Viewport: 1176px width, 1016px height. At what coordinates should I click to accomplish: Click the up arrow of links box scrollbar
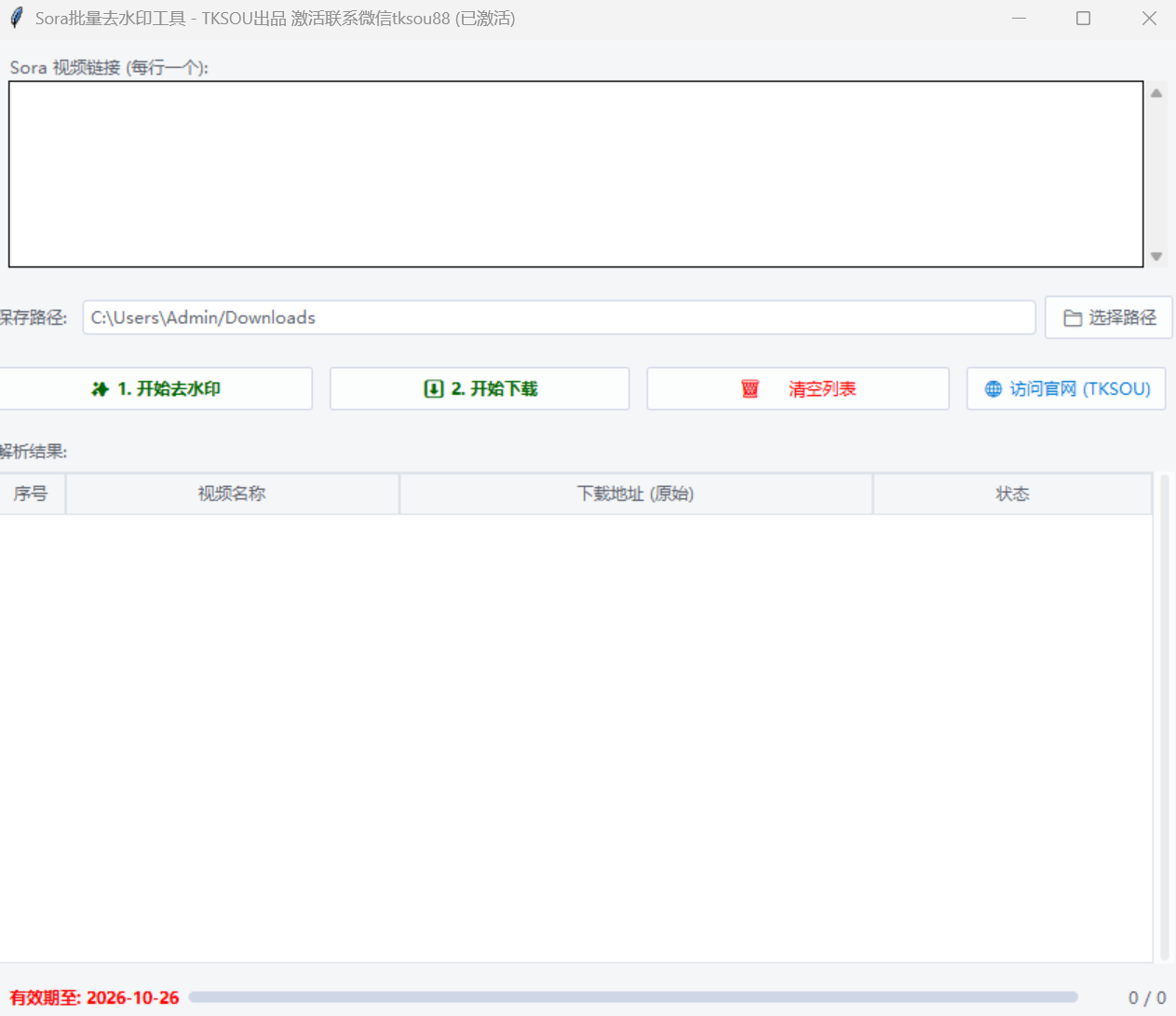[1156, 93]
